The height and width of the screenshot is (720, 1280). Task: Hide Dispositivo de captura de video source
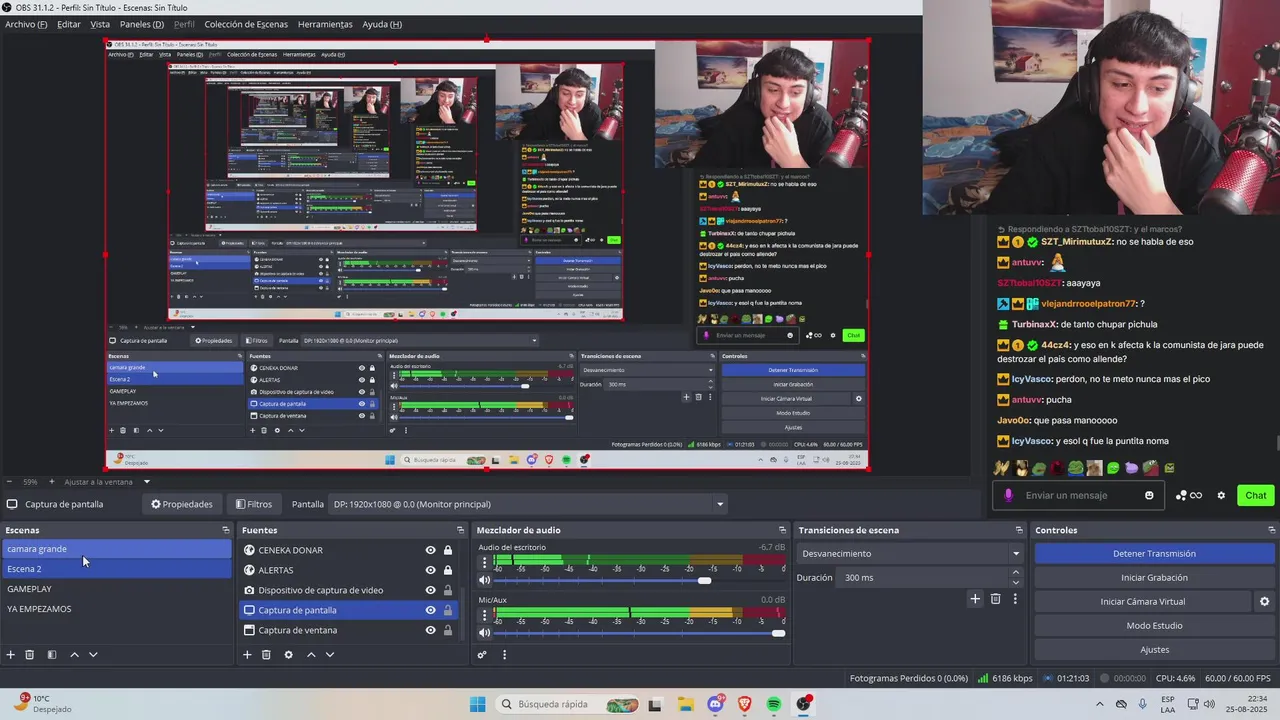point(431,590)
